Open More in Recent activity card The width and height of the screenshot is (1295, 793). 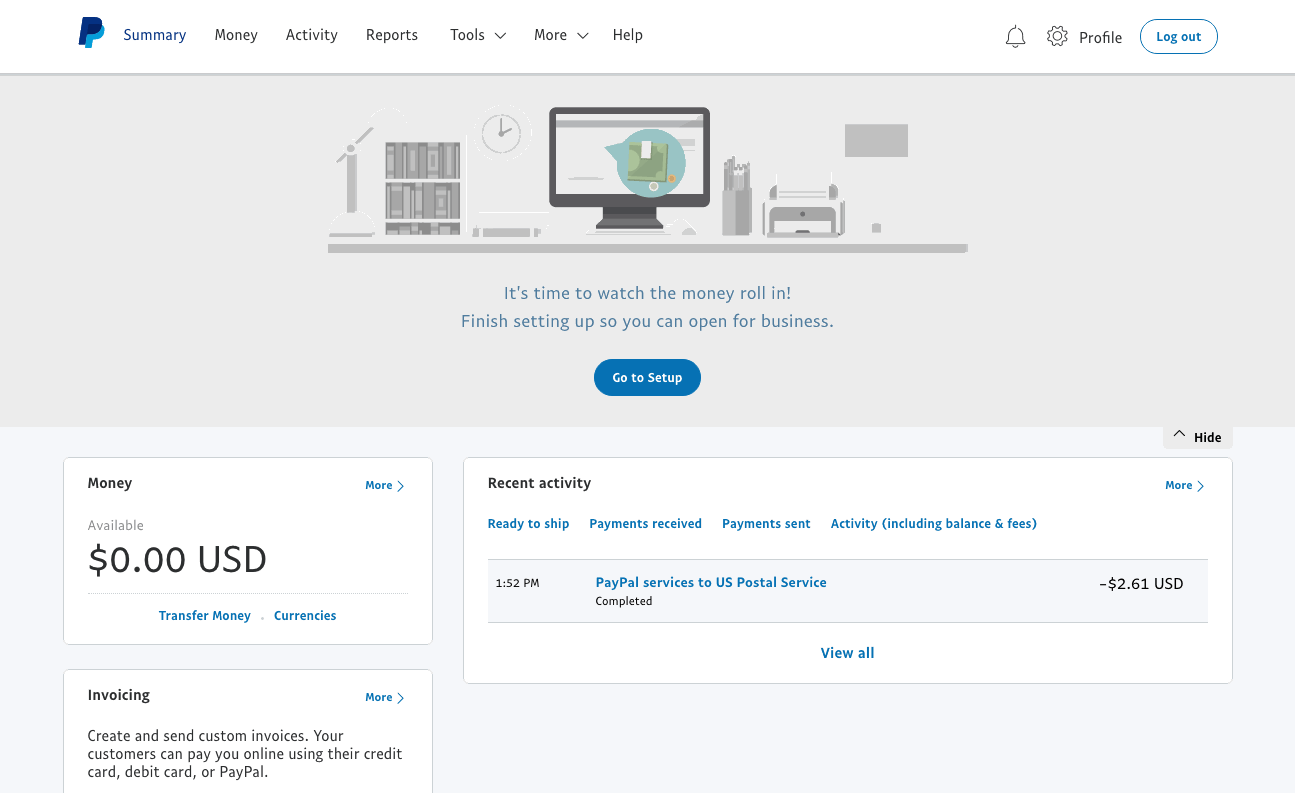pyautogui.click(x=1185, y=486)
